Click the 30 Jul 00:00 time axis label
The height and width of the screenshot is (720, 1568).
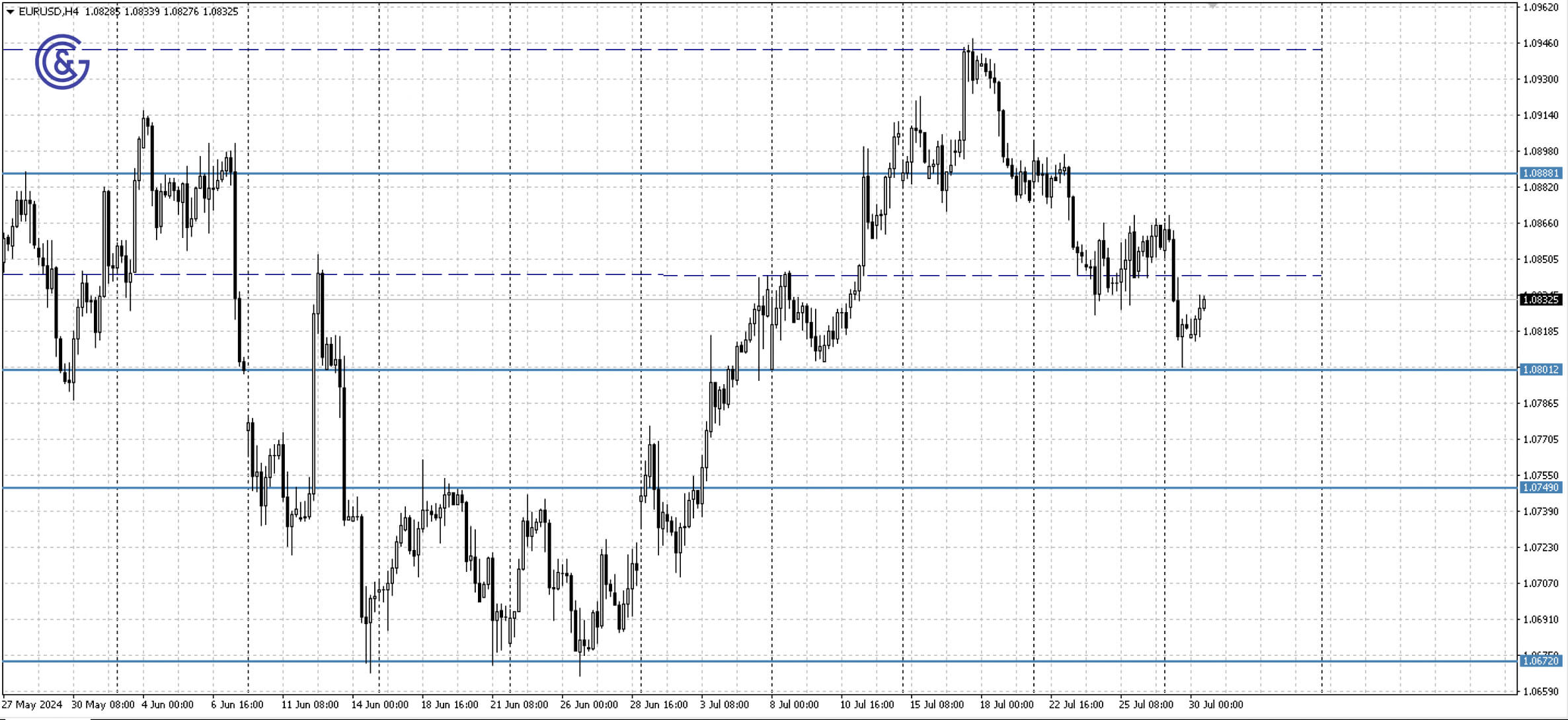tap(1216, 705)
